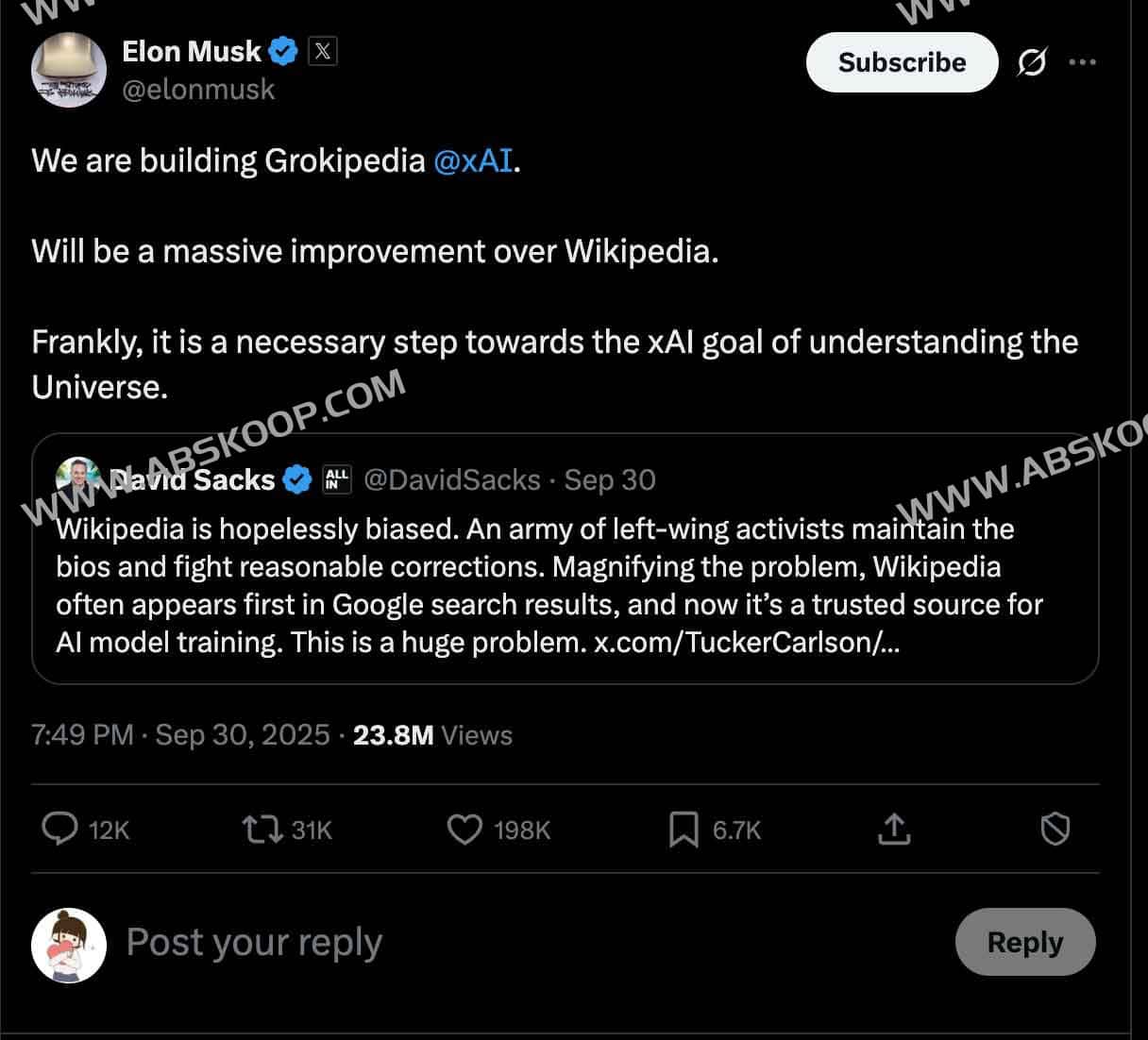This screenshot has width=1148, height=1040.
Task: Click the 23.8M Views count
Action: point(432,735)
